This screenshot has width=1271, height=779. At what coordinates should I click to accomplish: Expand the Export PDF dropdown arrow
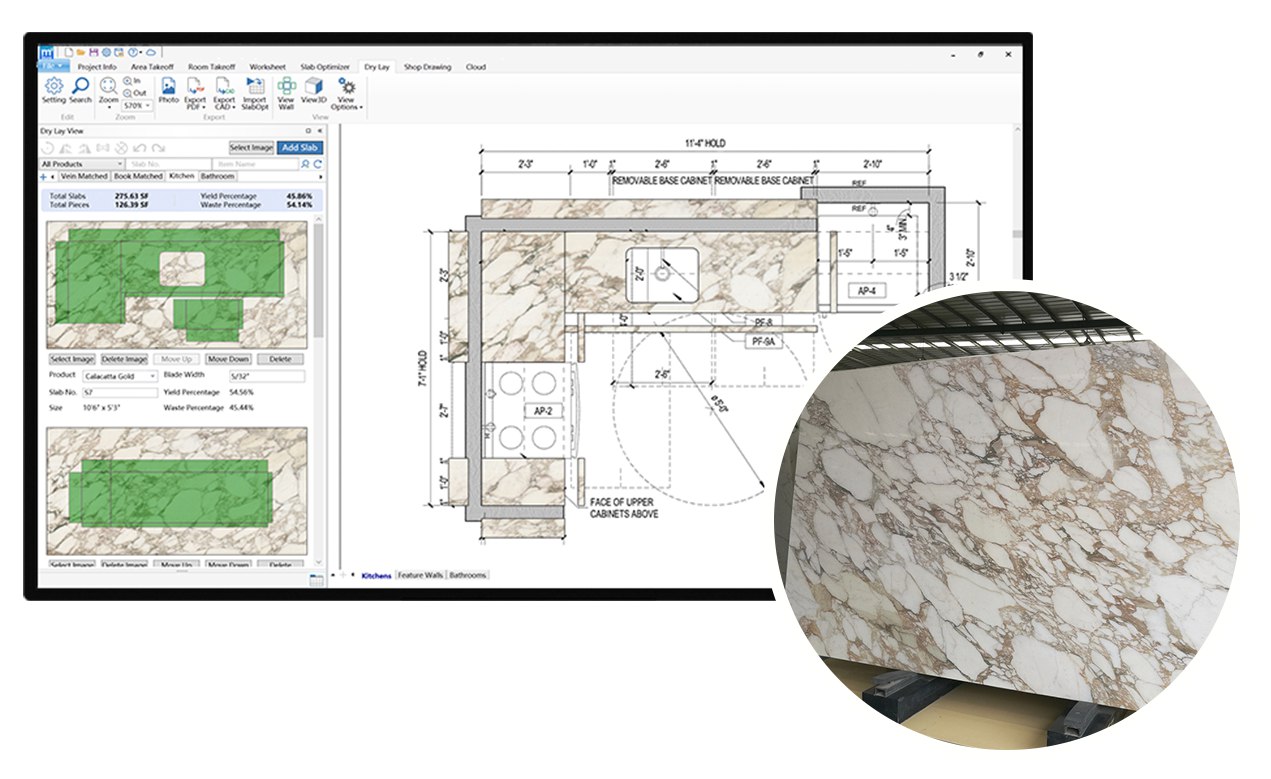pos(203,106)
